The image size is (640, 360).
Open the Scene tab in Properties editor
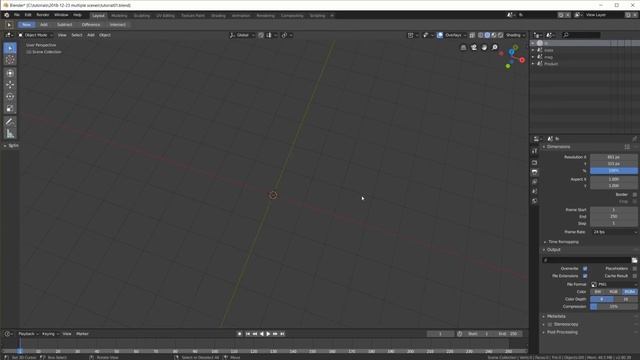pyautogui.click(x=535, y=191)
